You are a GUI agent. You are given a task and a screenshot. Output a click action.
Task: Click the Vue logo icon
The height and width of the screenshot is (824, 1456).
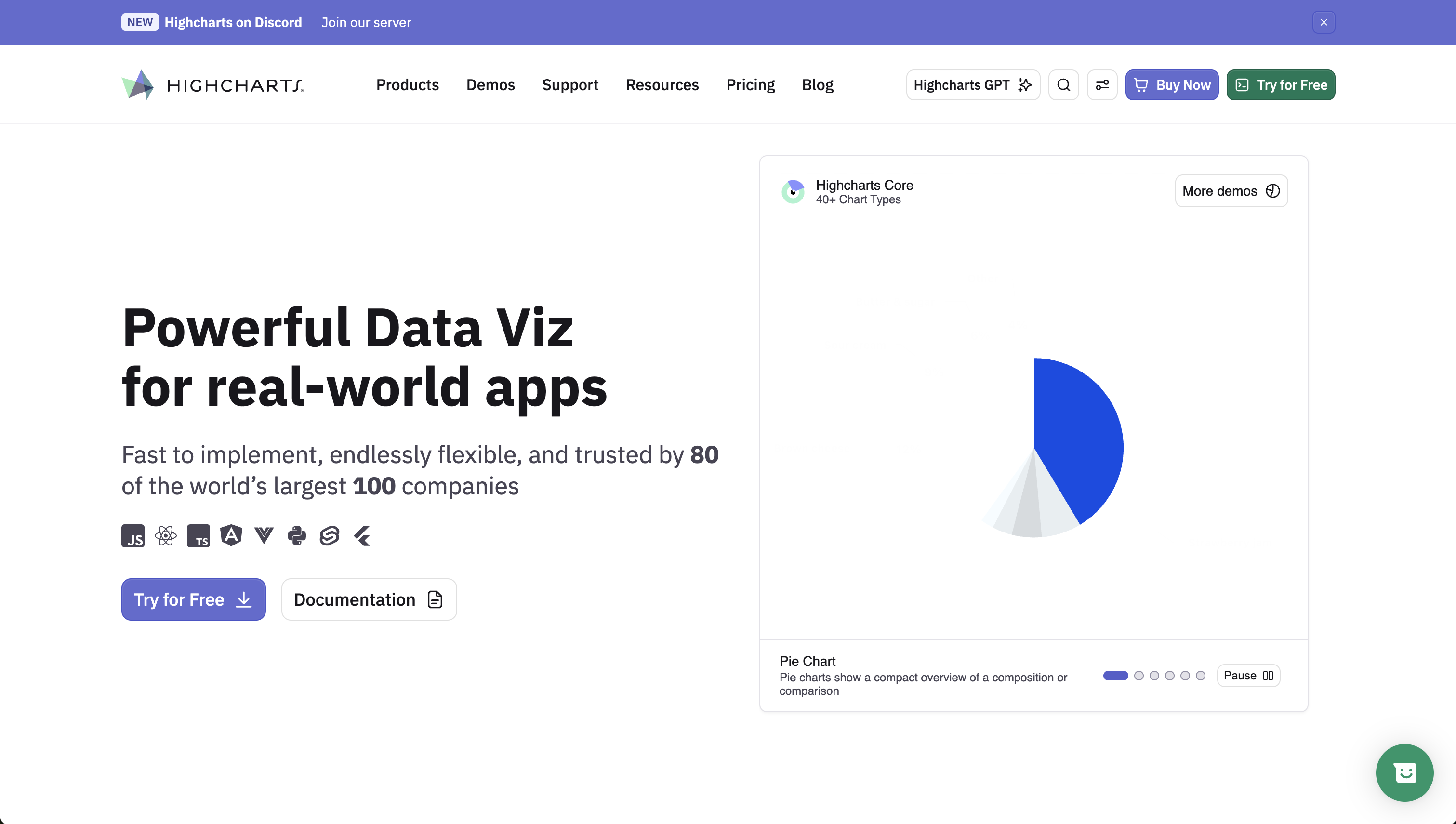264,535
